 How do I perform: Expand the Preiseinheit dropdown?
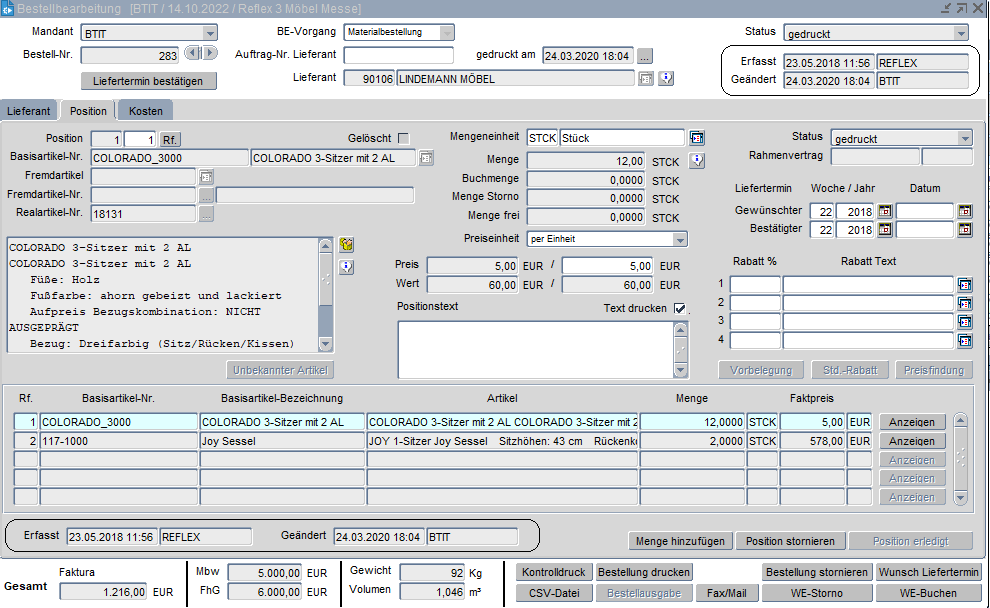point(680,240)
